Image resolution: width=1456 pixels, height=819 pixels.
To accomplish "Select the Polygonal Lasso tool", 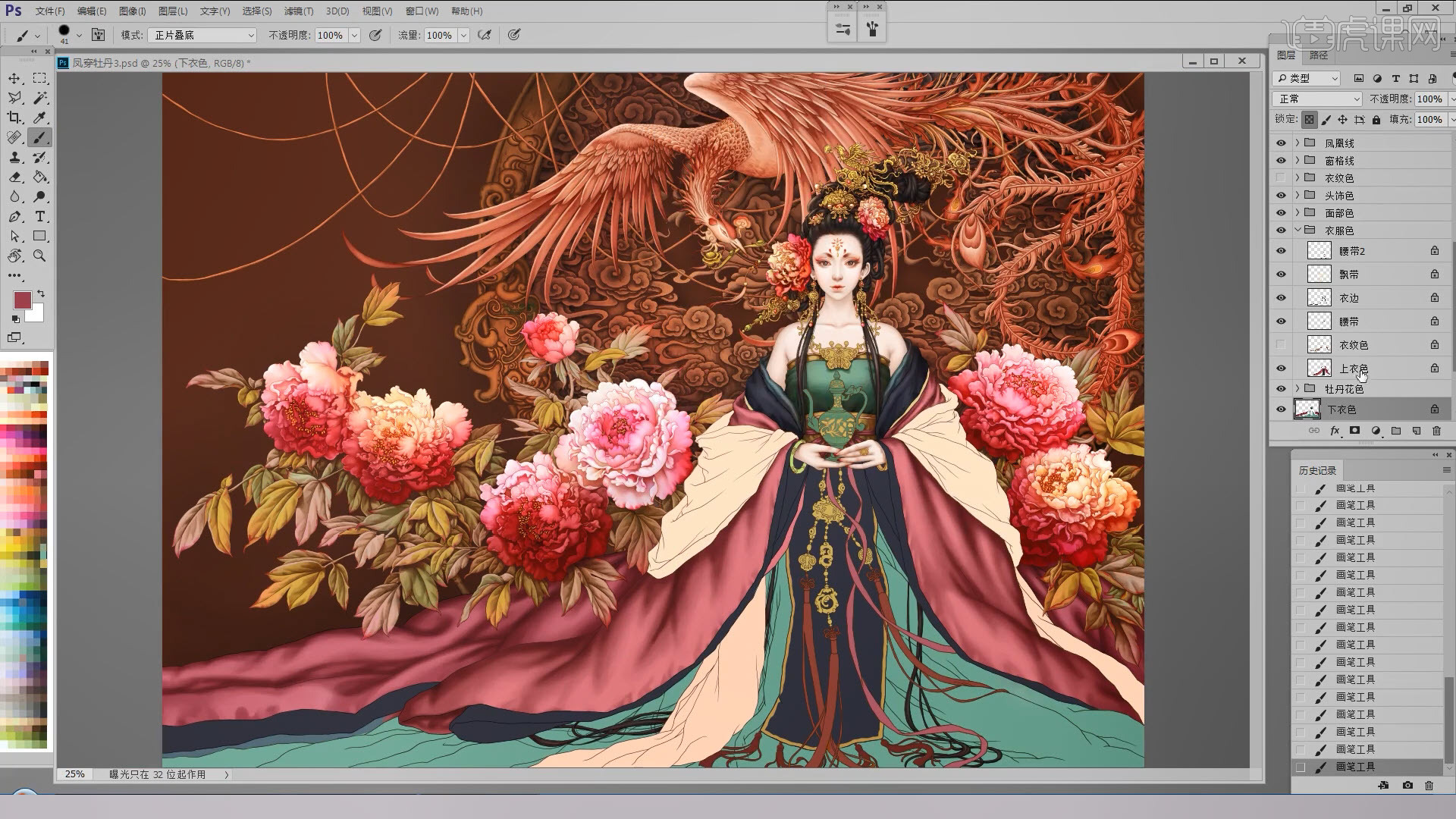I will click(x=14, y=98).
